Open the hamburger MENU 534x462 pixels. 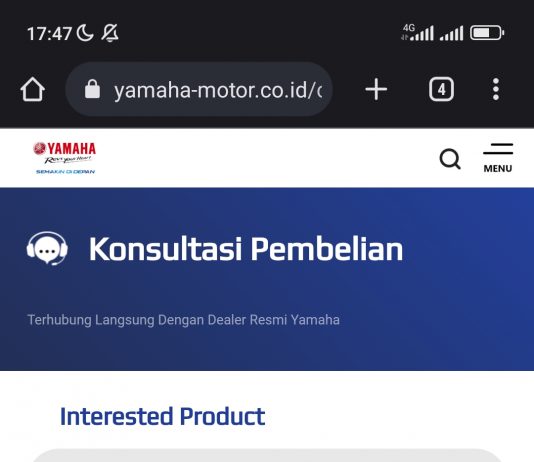click(498, 158)
